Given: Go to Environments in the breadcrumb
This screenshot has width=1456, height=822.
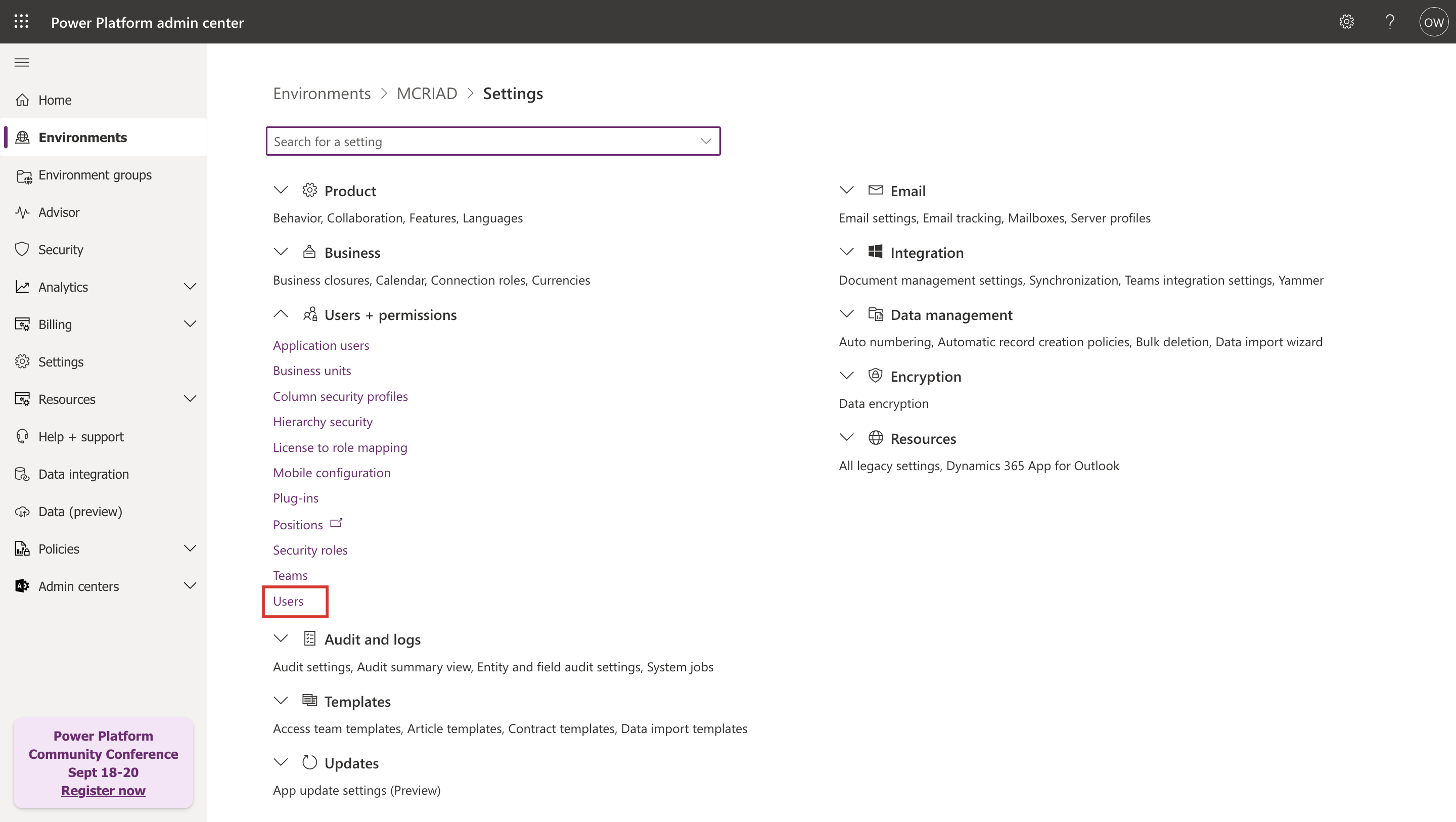Looking at the screenshot, I should [322, 94].
